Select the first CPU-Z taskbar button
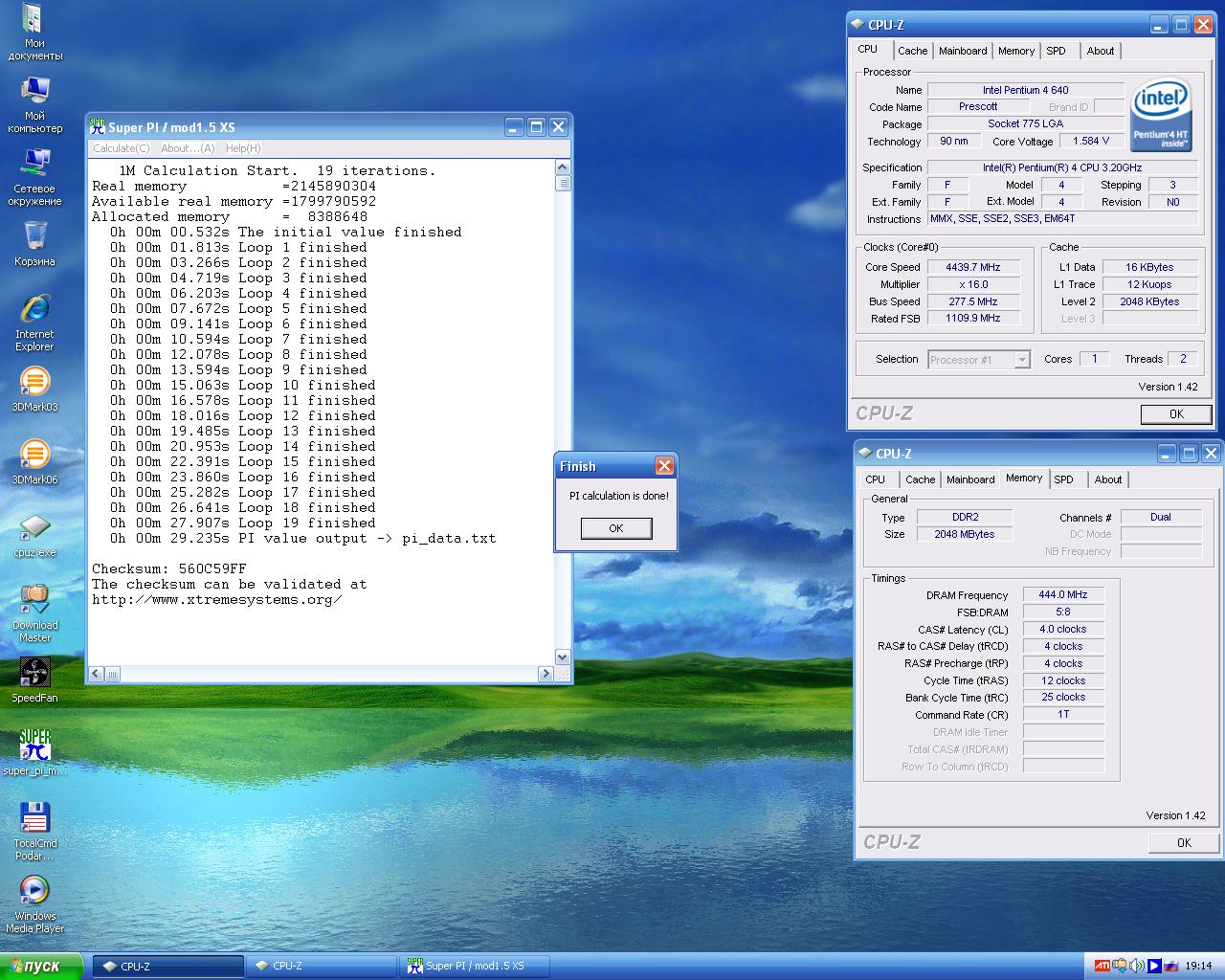Image resolution: width=1225 pixels, height=980 pixels. click(x=168, y=967)
